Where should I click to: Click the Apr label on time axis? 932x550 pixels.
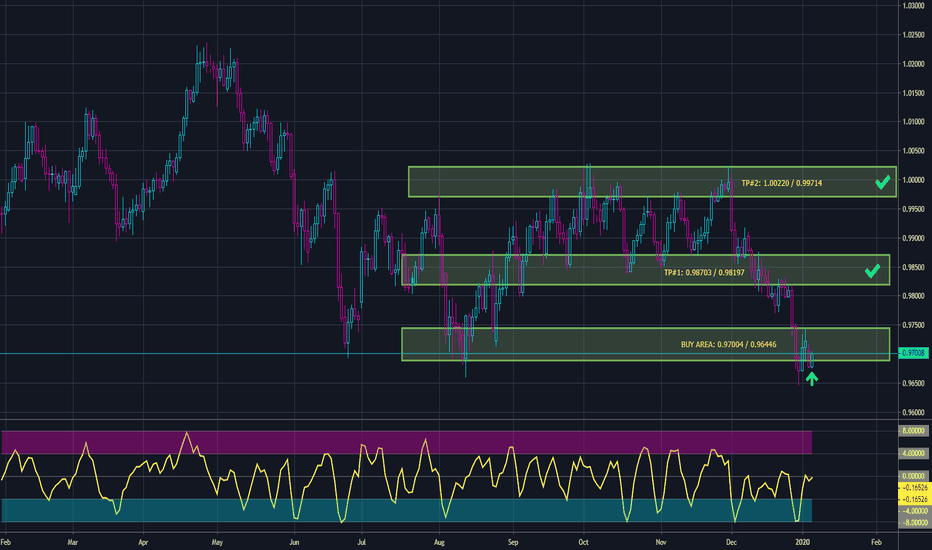[143, 542]
